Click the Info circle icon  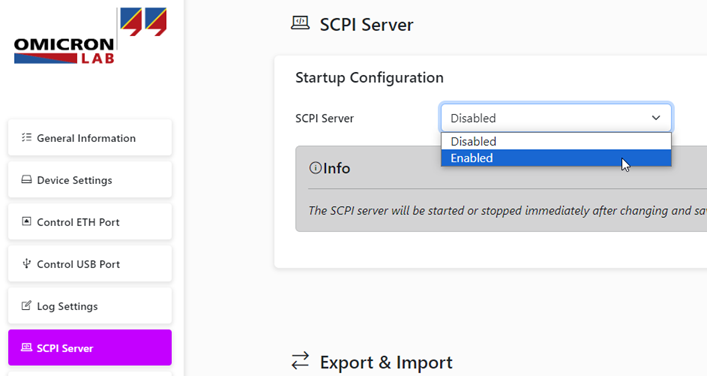(315, 168)
